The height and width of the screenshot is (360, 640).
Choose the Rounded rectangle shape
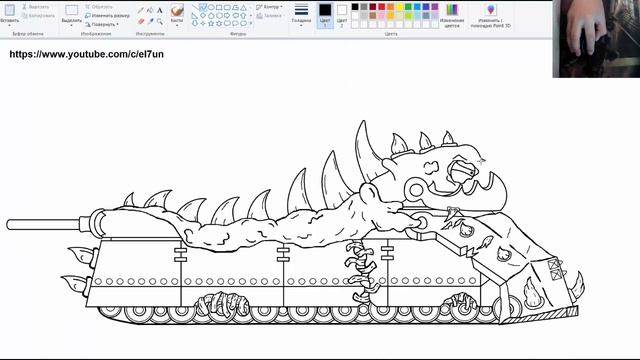coord(227,7)
